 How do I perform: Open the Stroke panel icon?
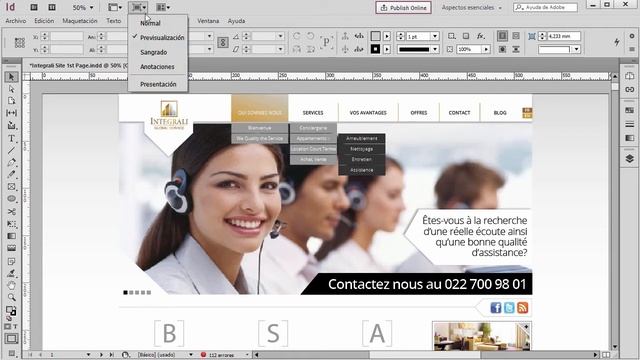(629, 124)
